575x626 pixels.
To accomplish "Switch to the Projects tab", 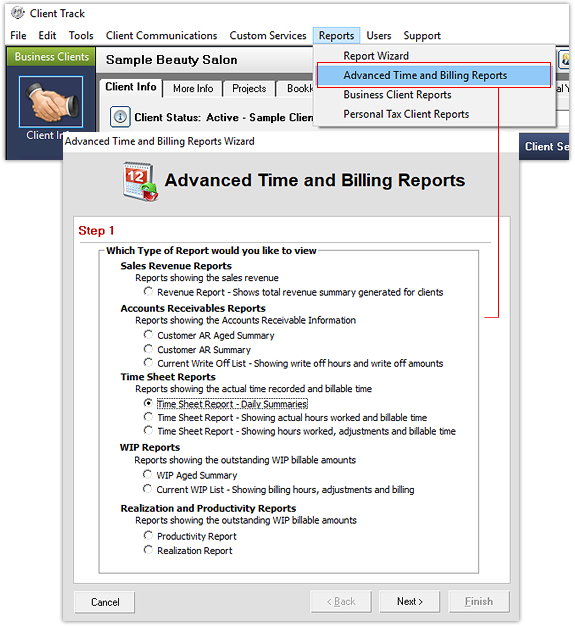I will (249, 89).
